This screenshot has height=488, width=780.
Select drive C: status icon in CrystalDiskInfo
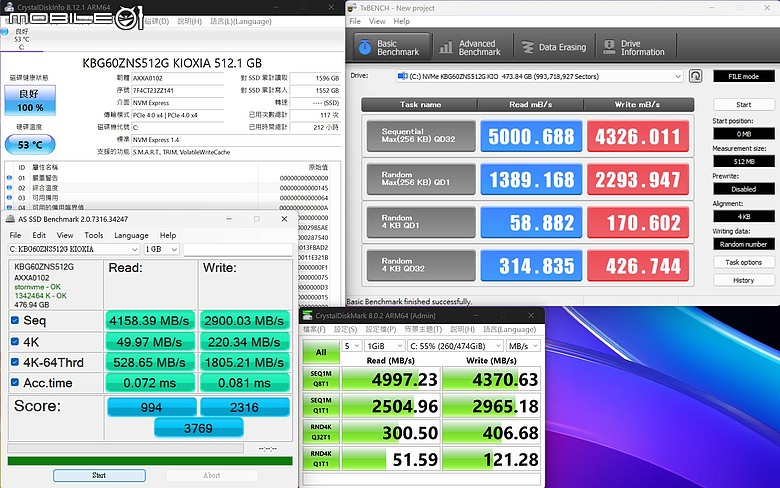[x=4, y=32]
